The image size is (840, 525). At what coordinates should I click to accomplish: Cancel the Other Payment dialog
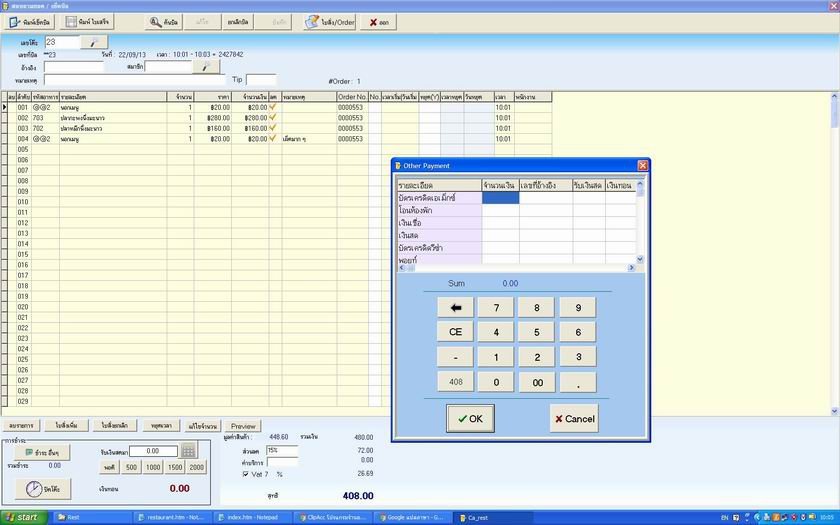point(573,418)
